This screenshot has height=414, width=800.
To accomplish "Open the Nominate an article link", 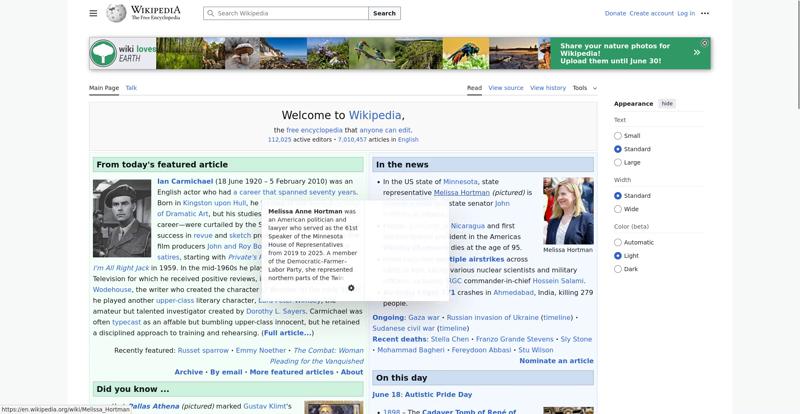I will coord(556,360).
